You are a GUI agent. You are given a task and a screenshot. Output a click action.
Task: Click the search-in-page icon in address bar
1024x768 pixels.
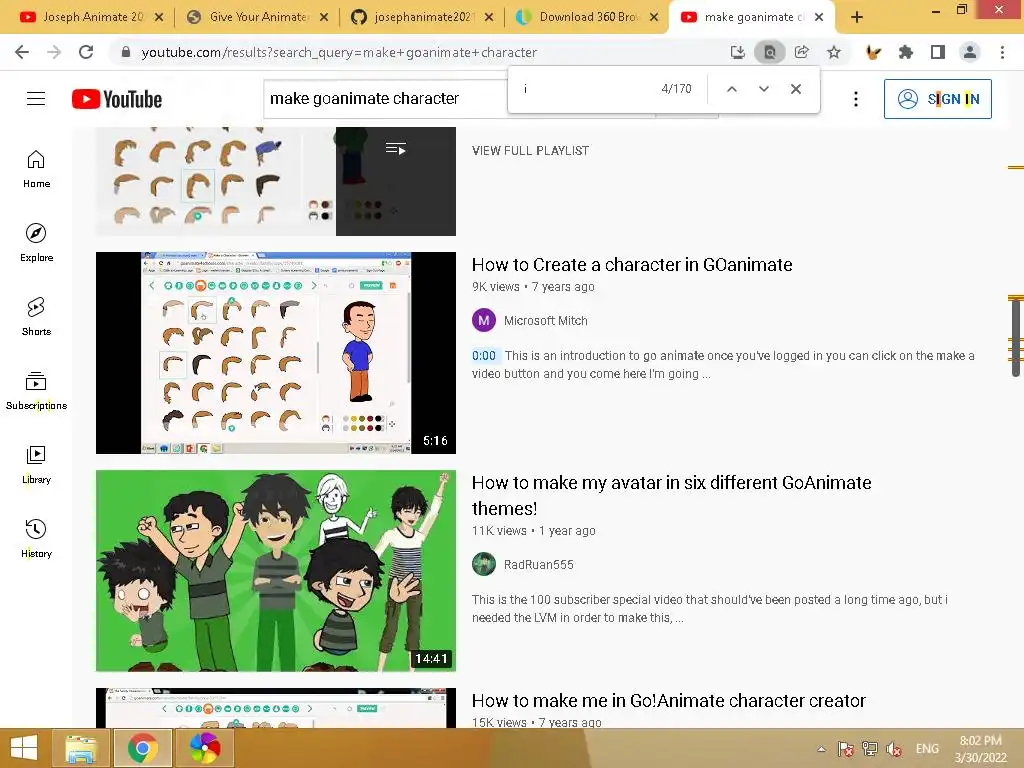click(769, 52)
